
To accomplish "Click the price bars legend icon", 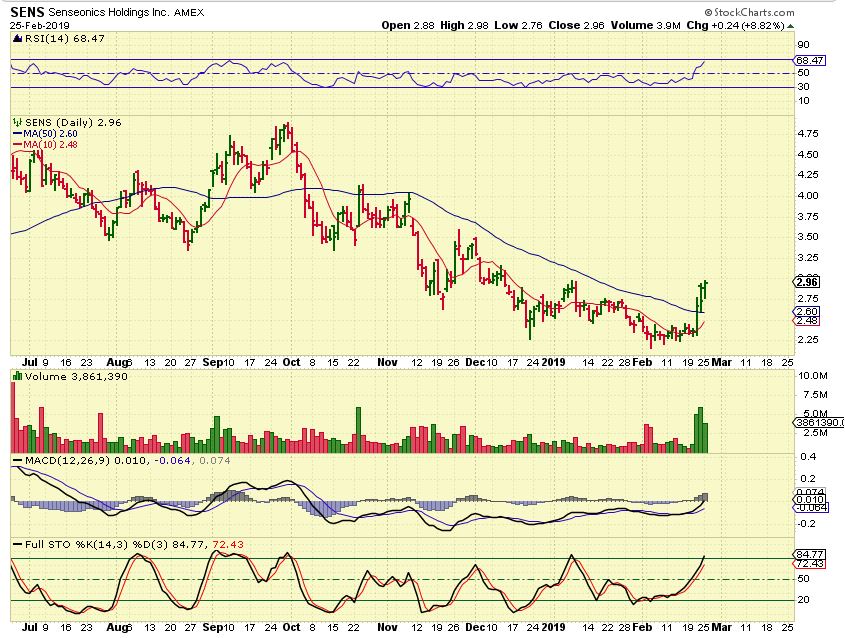I will pos(17,123).
